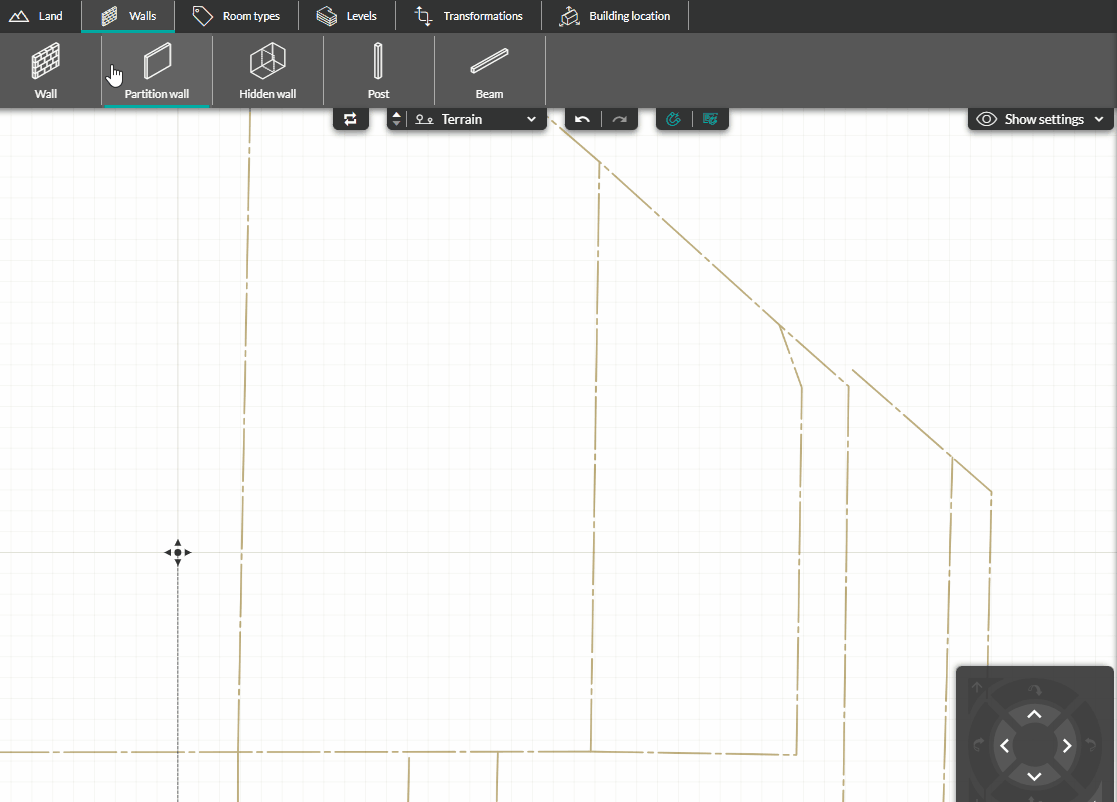
Task: Undo the last action
Action: click(582, 118)
